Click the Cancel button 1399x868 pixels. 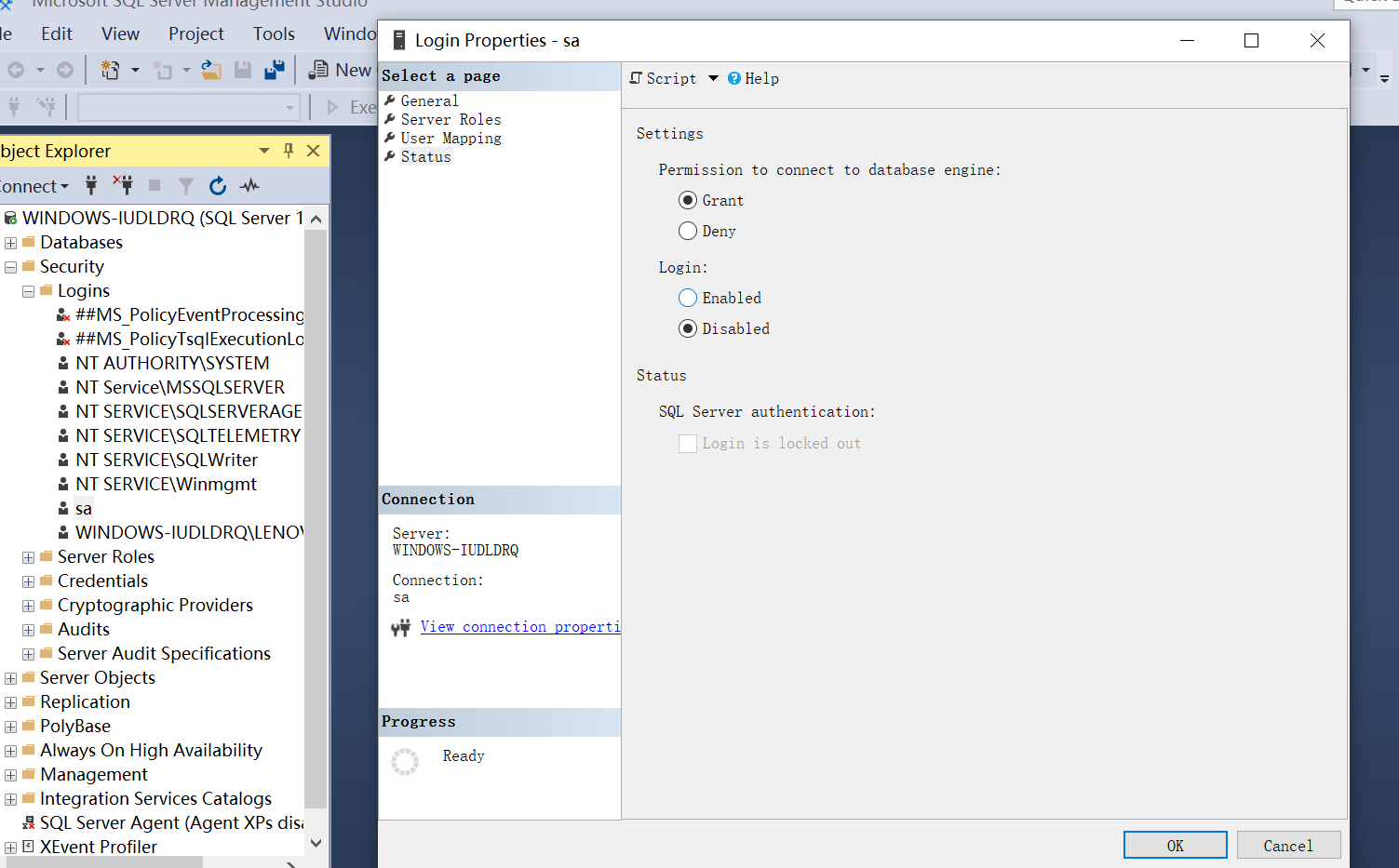(x=1288, y=845)
